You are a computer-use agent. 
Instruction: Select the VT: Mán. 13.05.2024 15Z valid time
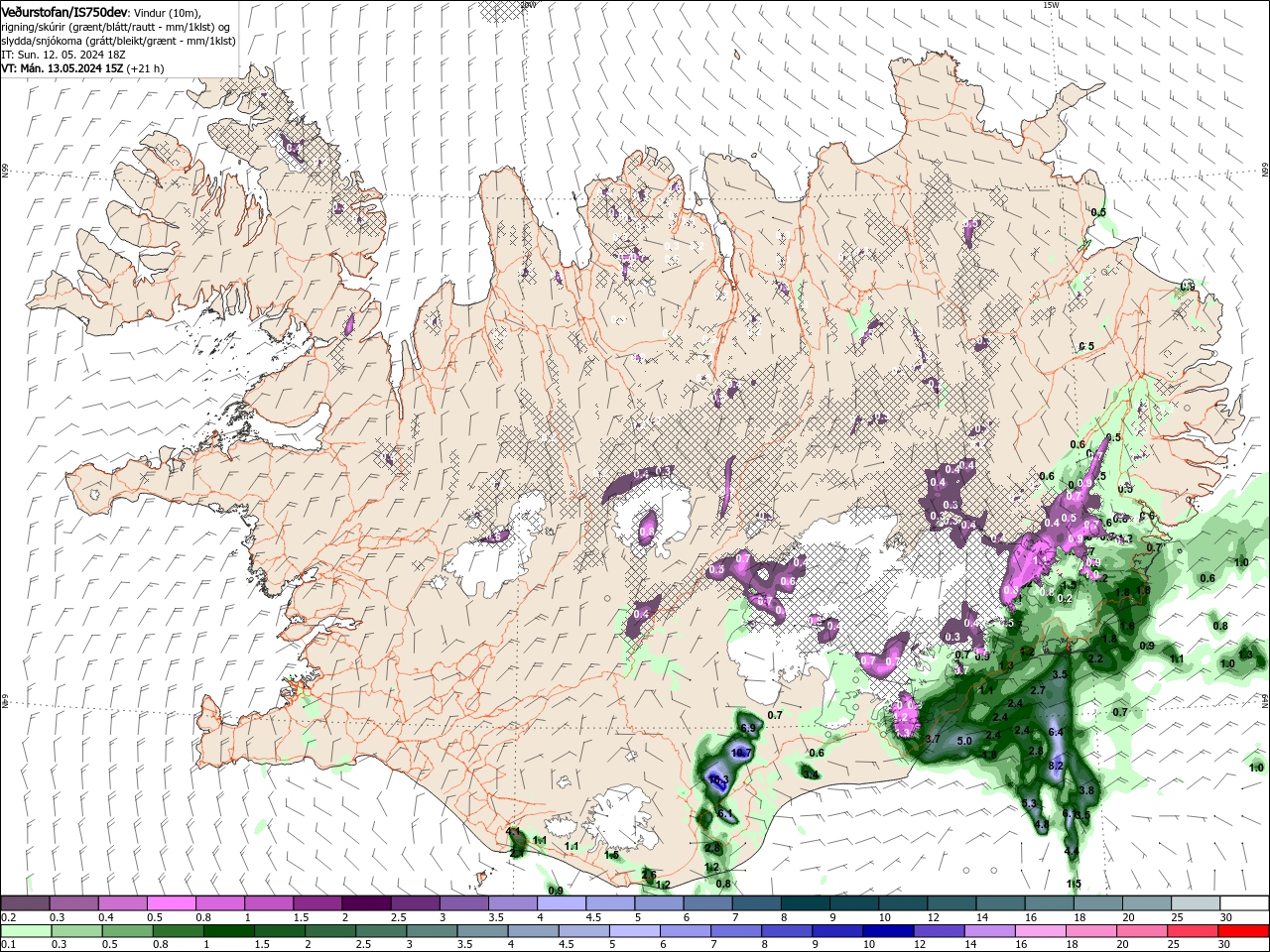(x=63, y=68)
